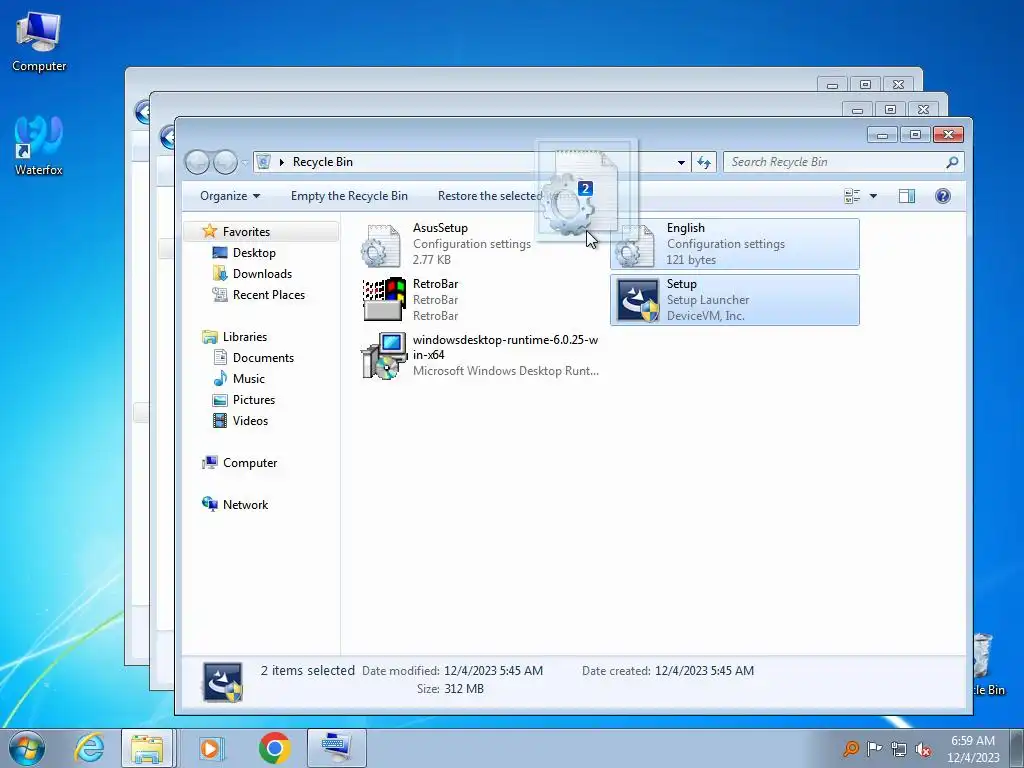Close the front Recycle Bin window
Image resolution: width=1024 pixels, height=768 pixels.
coord(948,135)
